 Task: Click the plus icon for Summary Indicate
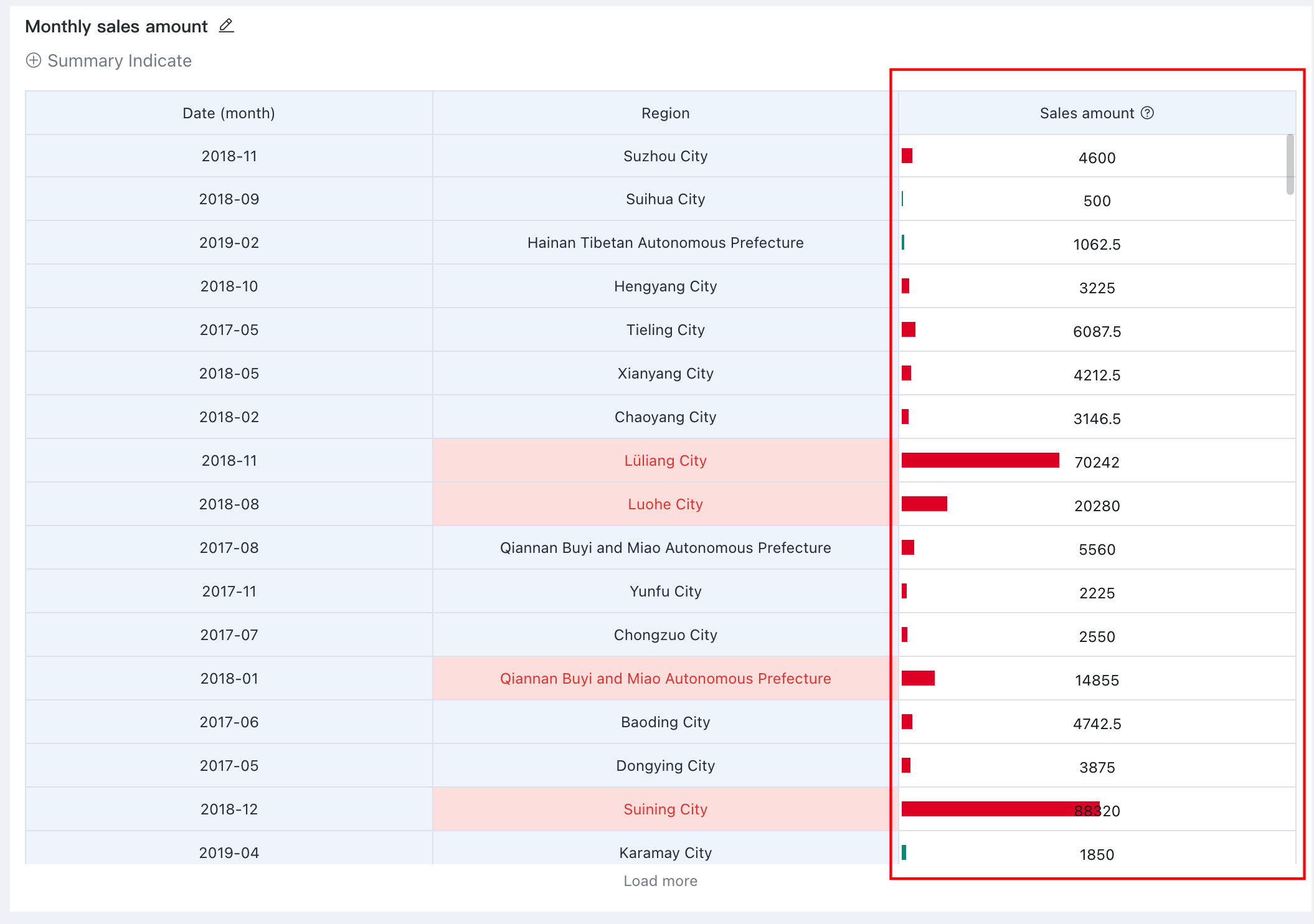pos(34,60)
